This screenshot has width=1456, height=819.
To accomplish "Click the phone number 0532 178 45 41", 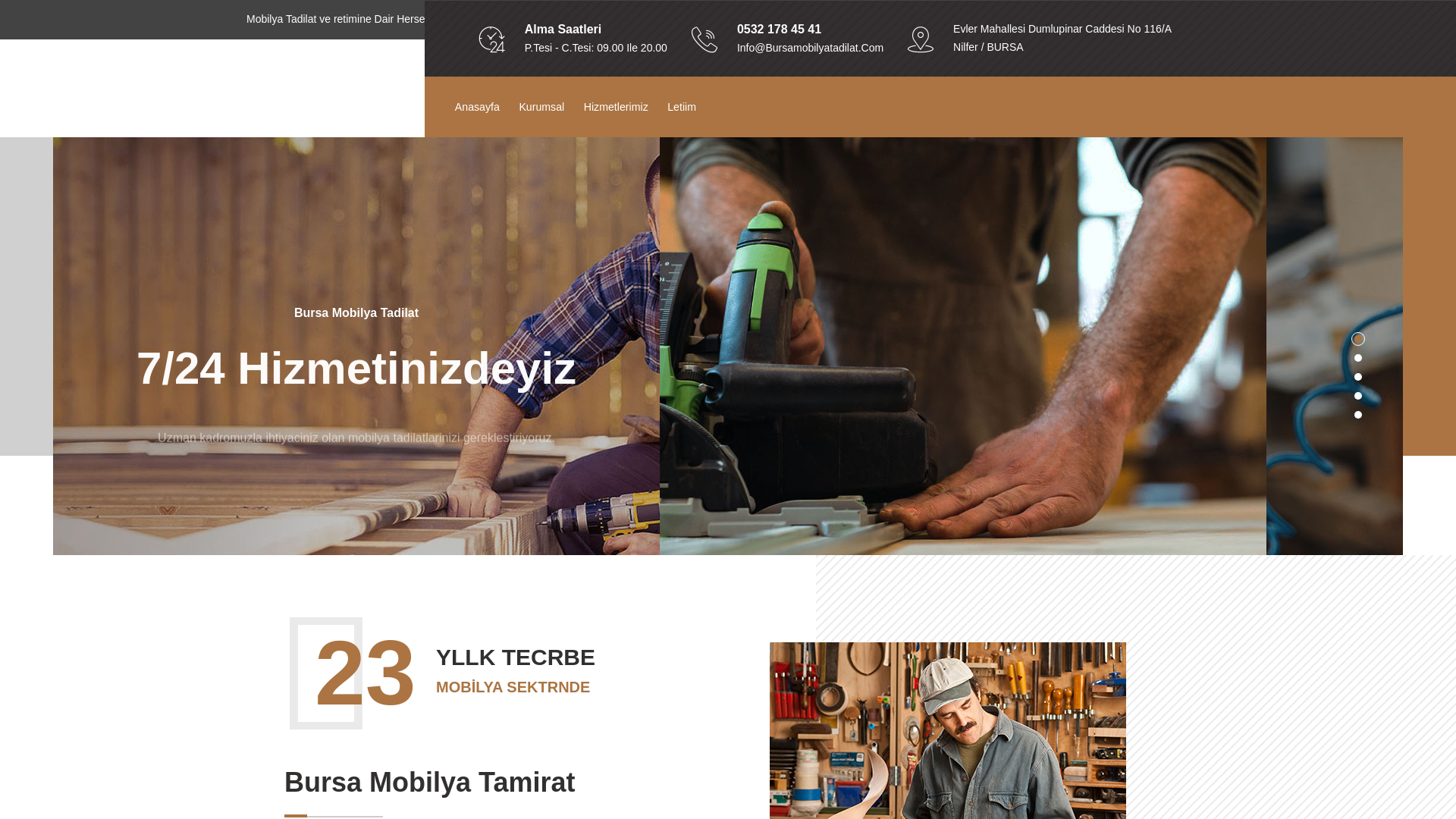I will (779, 29).
